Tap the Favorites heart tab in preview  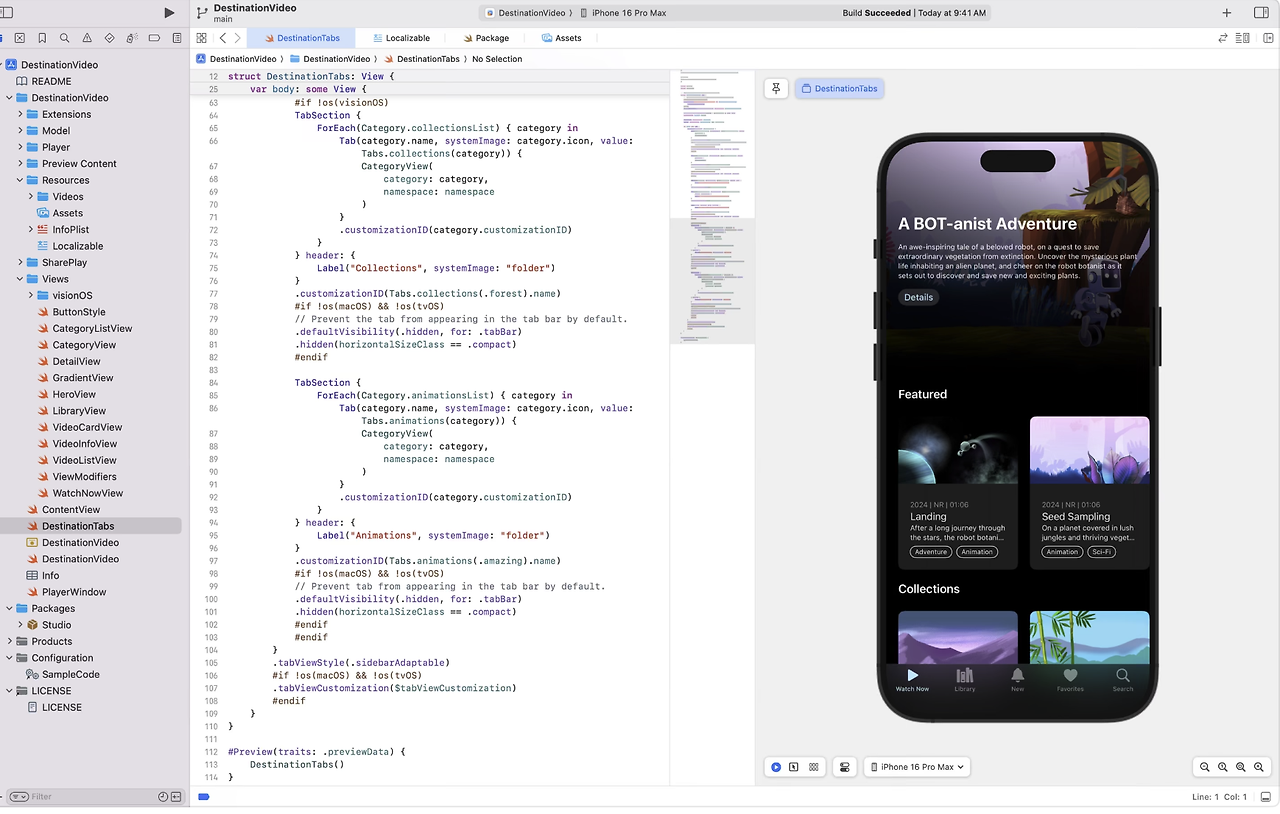(x=1070, y=680)
